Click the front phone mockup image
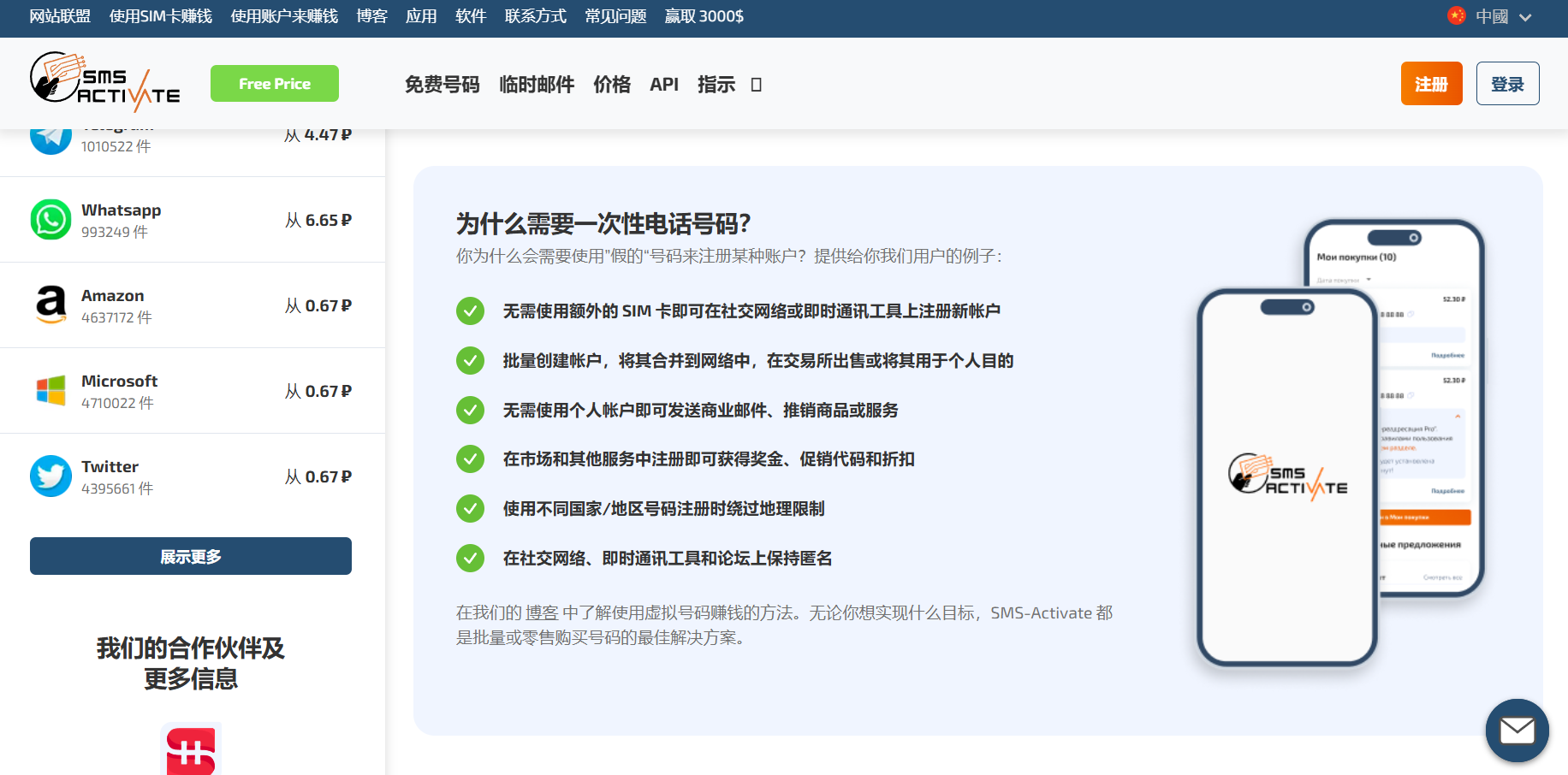Image resolution: width=1568 pixels, height=775 pixels. (x=1286, y=477)
